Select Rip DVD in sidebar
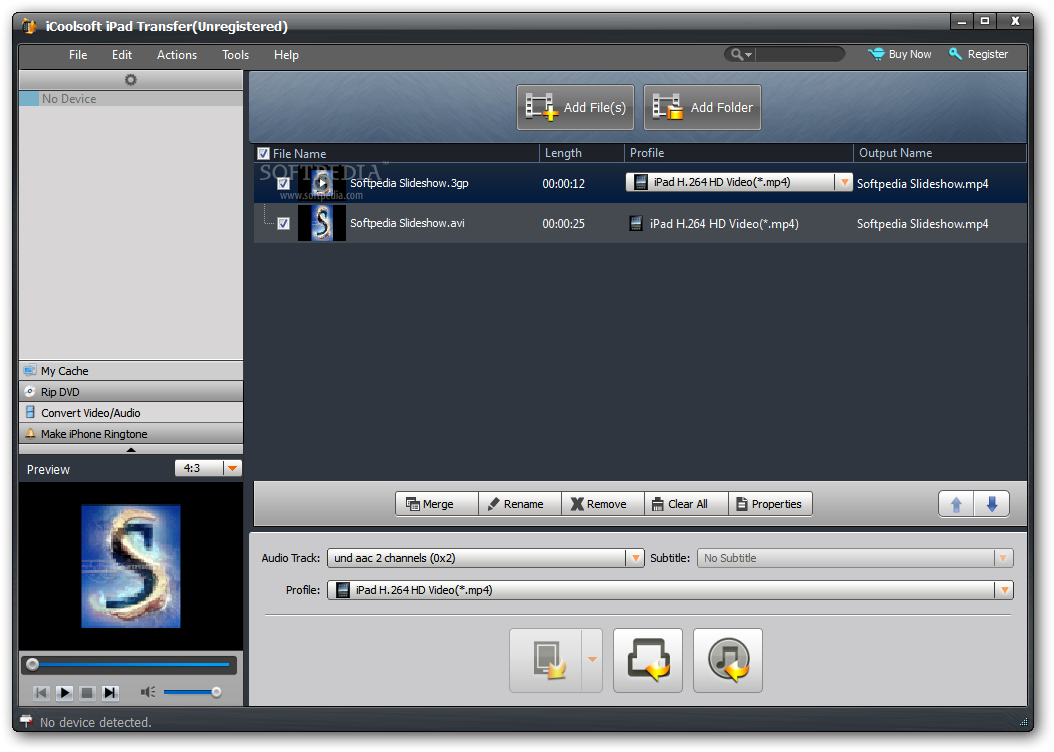This screenshot has width=1054, height=752. point(131,392)
